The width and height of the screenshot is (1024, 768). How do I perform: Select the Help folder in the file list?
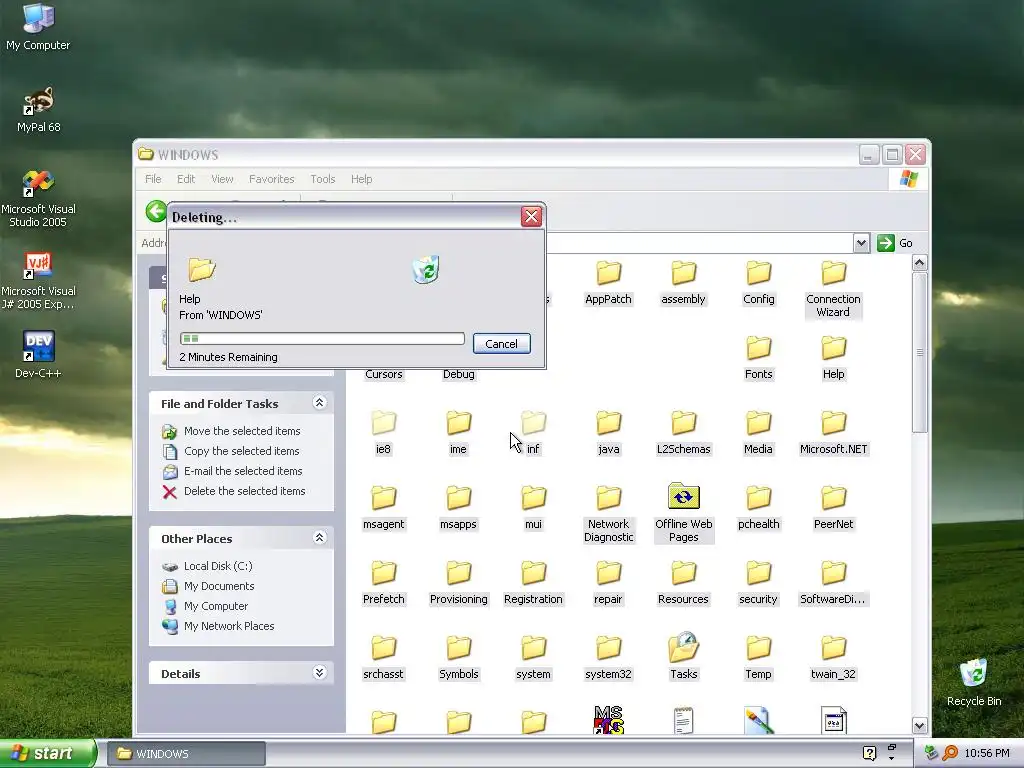coord(833,358)
